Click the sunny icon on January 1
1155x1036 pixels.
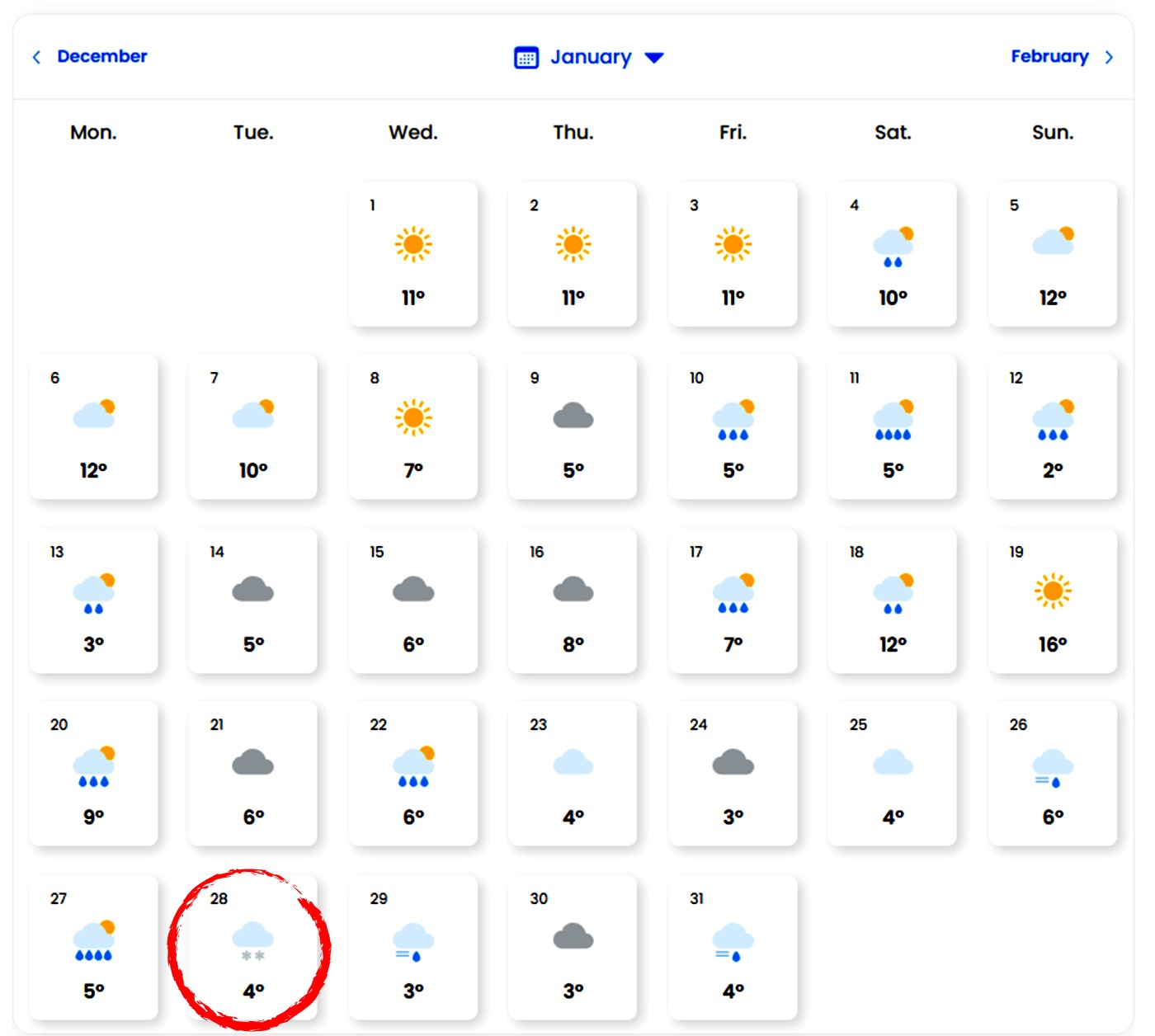coord(413,244)
